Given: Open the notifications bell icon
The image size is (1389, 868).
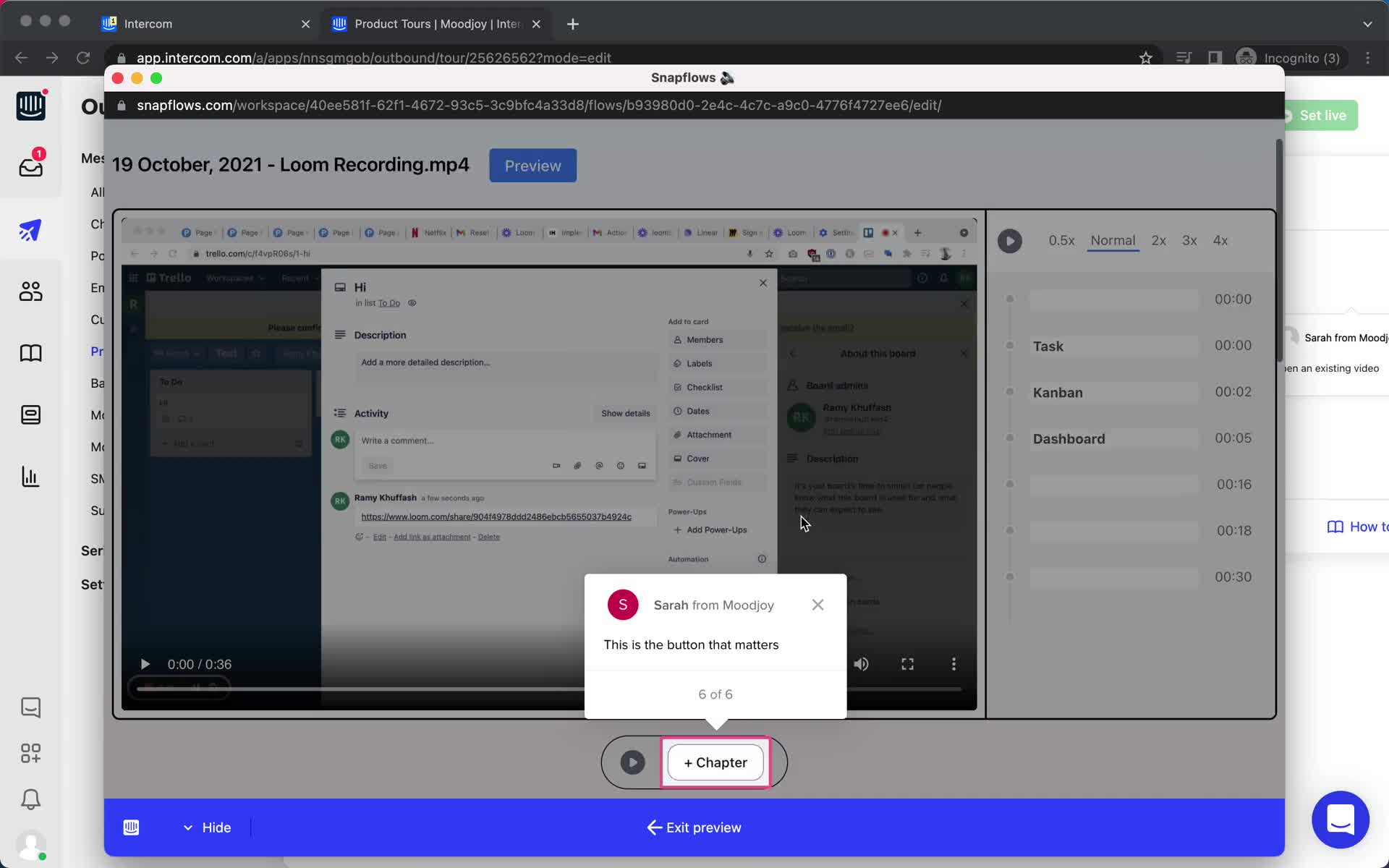Looking at the screenshot, I should 30,799.
